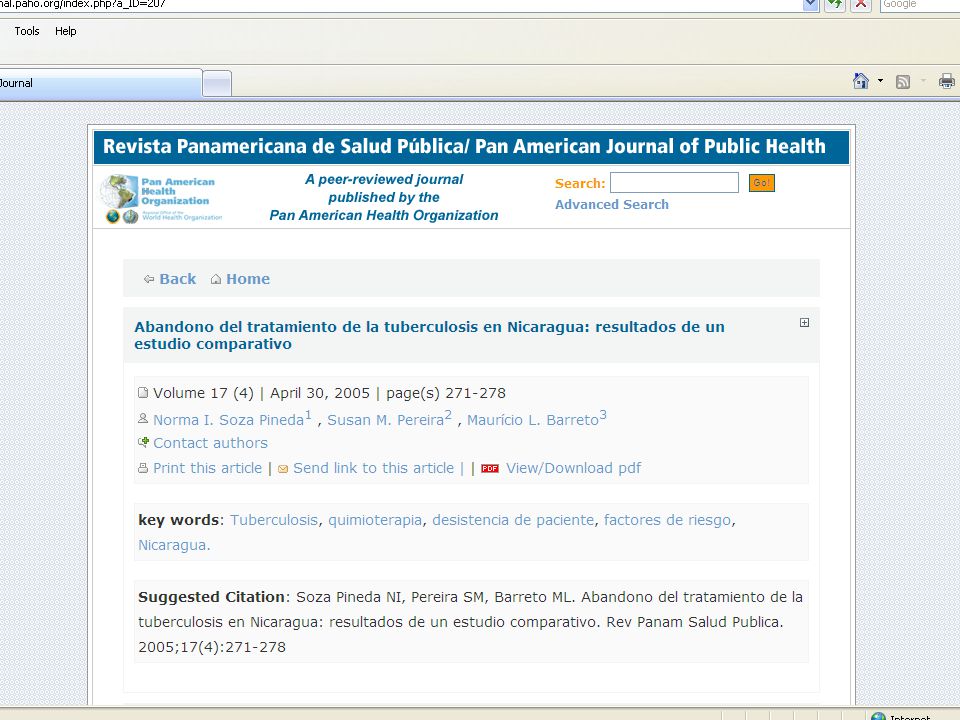Open the Help menu
The height and width of the screenshot is (720, 960).
coord(66,31)
